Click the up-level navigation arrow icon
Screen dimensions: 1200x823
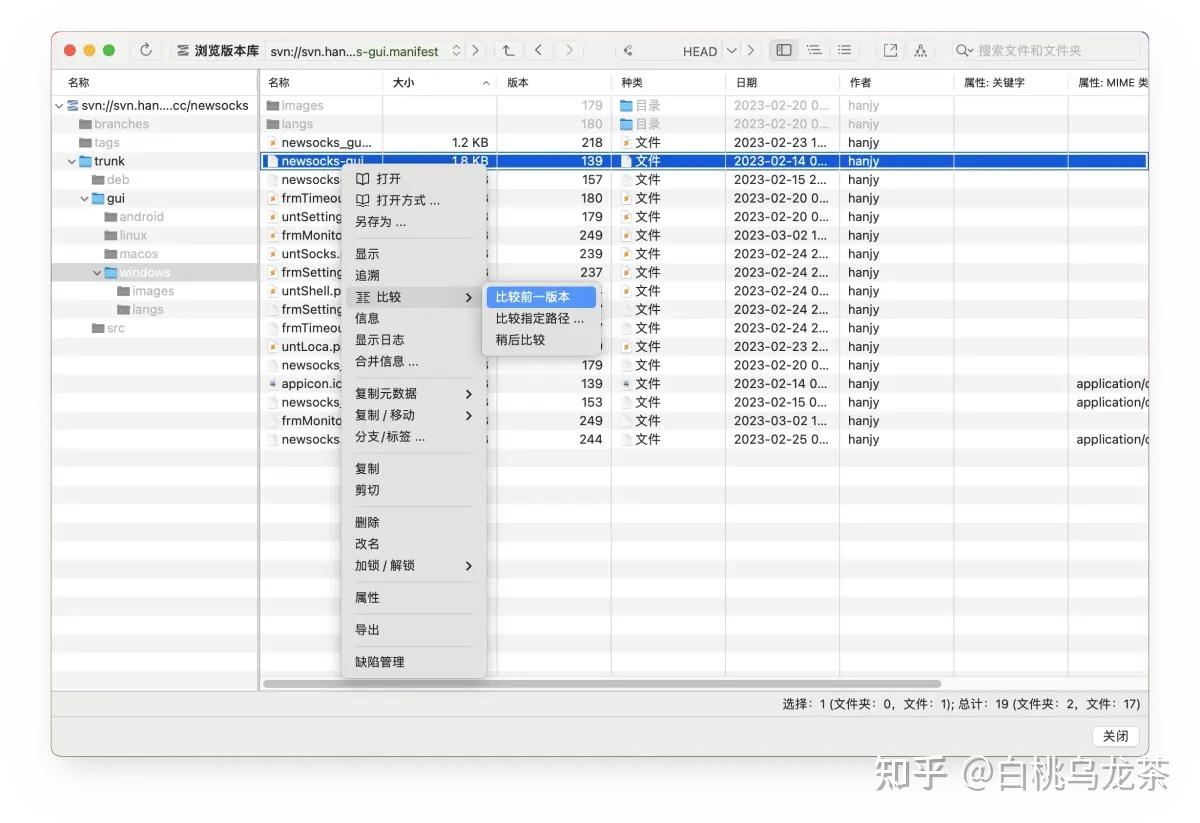coord(508,49)
